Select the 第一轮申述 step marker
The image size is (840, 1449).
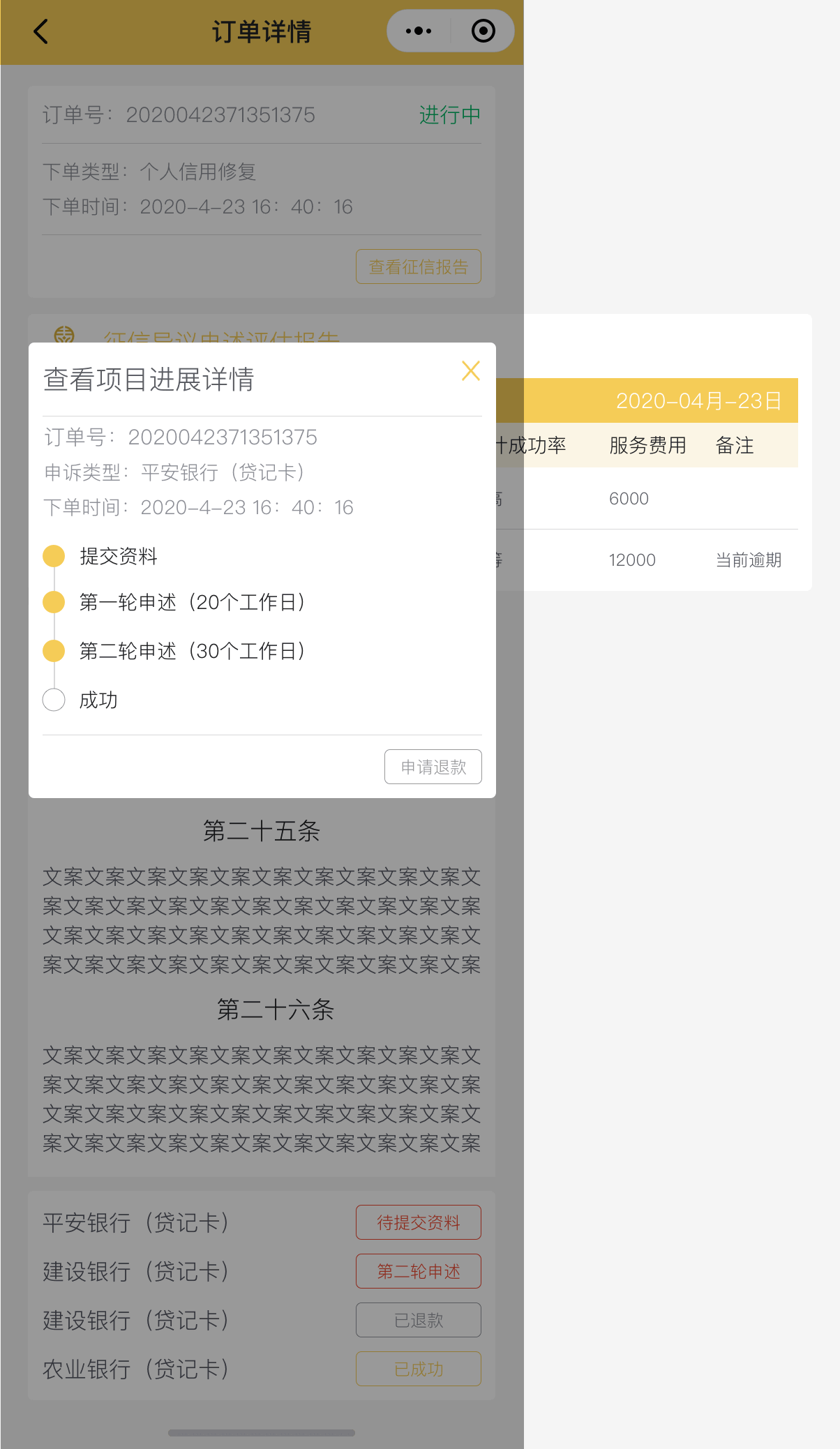point(54,602)
